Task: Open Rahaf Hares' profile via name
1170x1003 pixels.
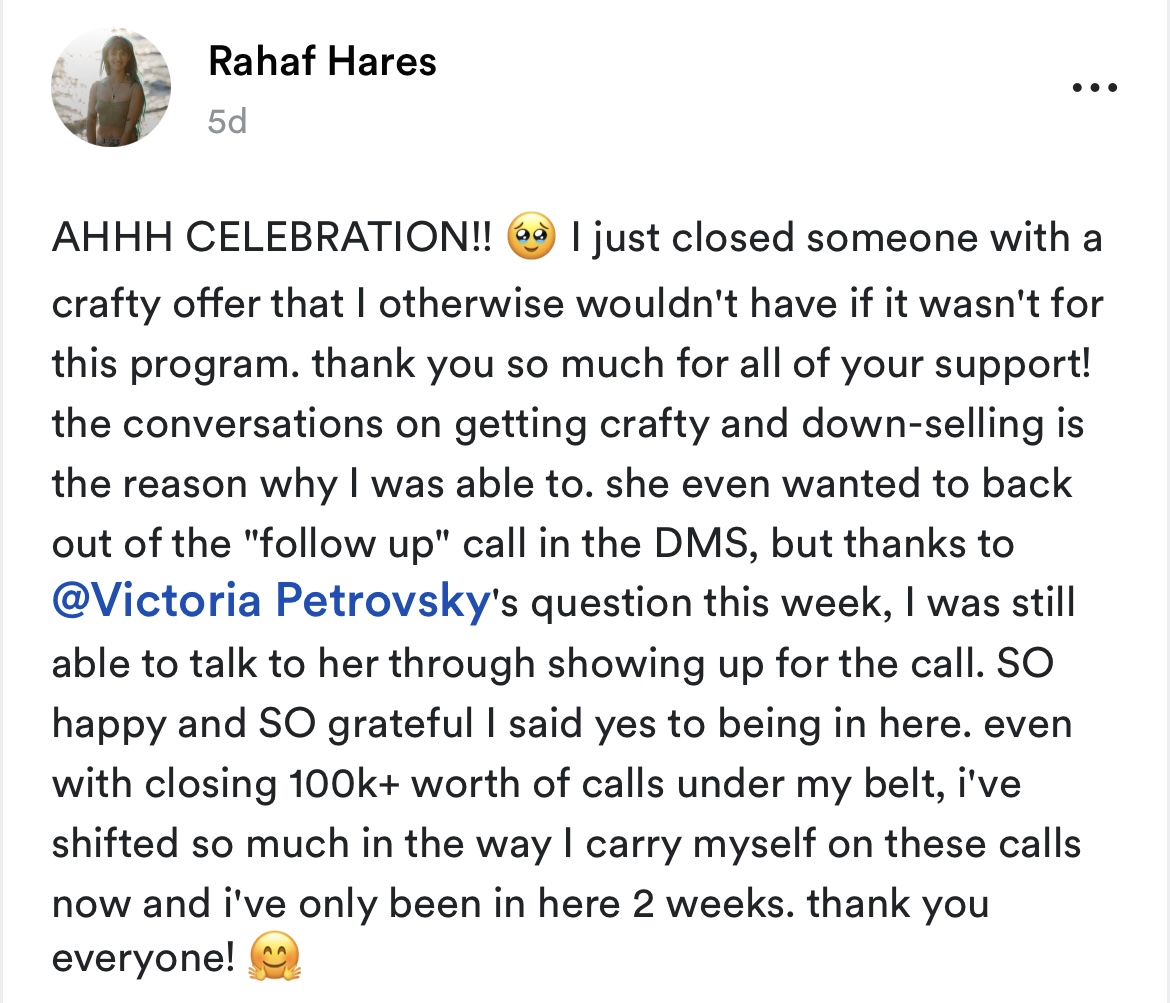Action: [x=322, y=61]
